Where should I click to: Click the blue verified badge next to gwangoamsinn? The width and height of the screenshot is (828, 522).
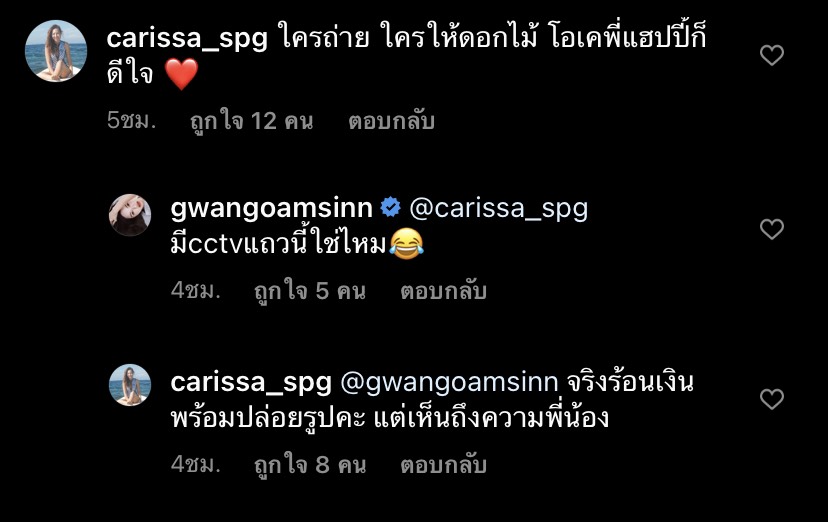390,207
